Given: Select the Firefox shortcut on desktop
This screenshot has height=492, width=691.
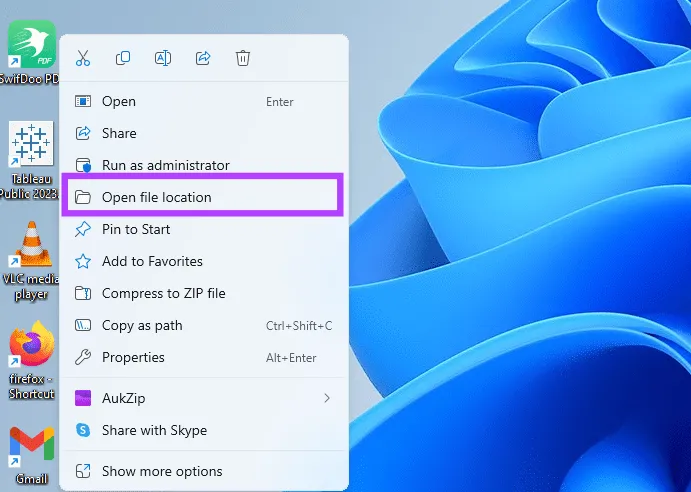Looking at the screenshot, I should [31, 355].
